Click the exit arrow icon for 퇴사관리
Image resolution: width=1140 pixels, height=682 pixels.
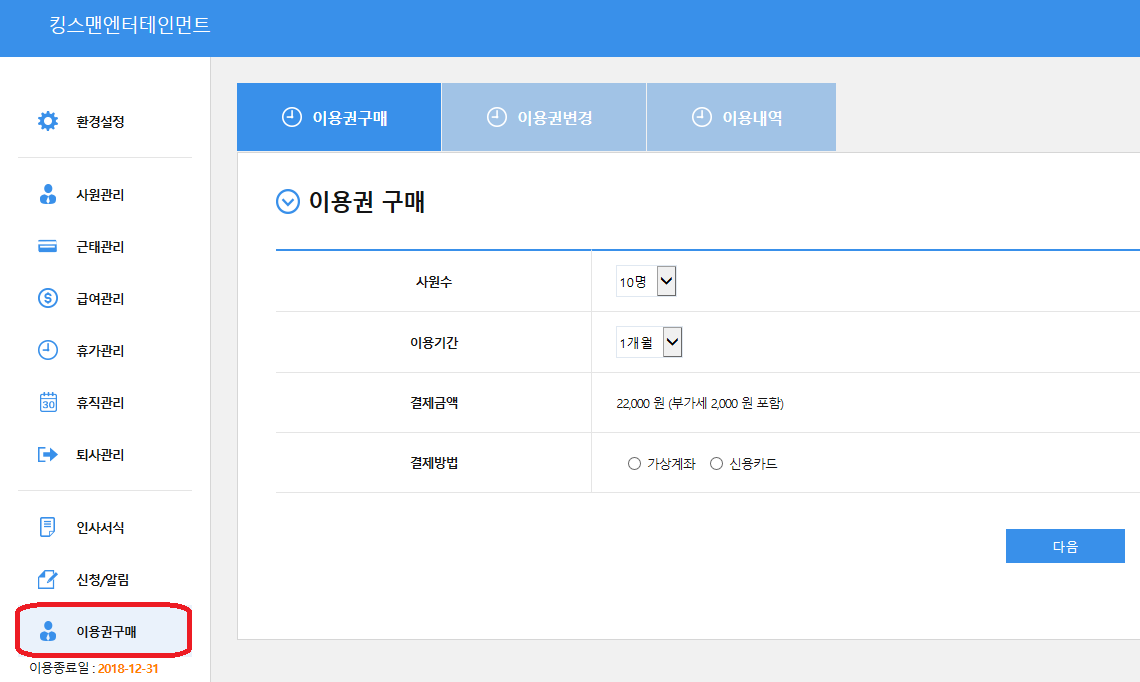click(48, 455)
